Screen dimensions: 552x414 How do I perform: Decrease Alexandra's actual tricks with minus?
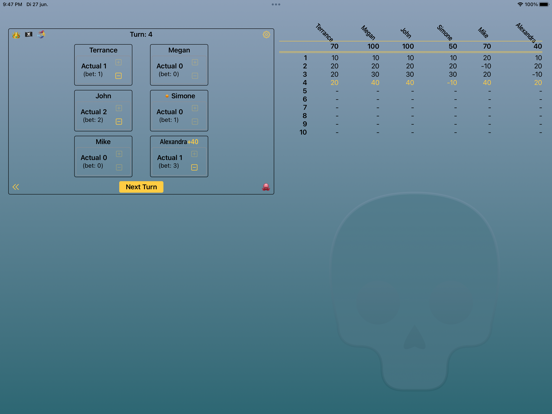[x=194, y=167]
